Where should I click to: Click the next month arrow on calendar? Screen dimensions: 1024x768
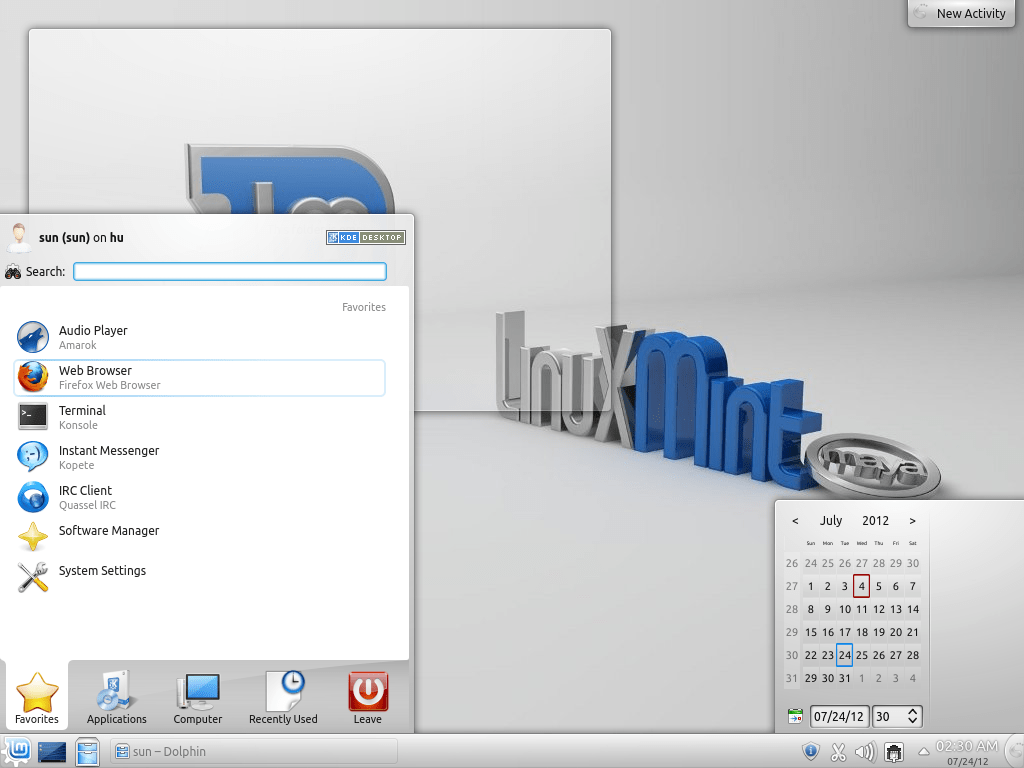click(912, 520)
